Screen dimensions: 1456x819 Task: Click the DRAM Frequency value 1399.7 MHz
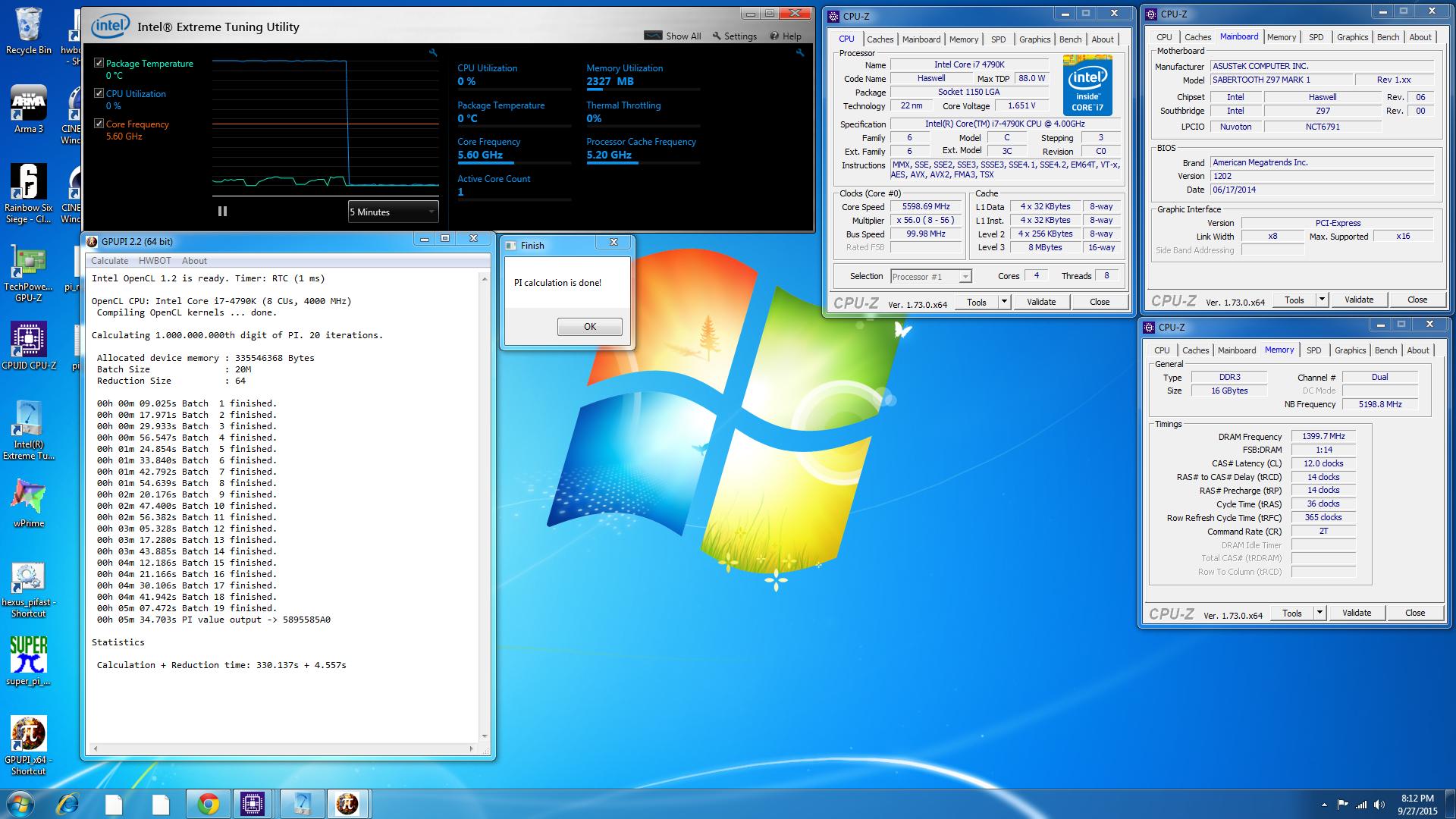[x=1323, y=436]
